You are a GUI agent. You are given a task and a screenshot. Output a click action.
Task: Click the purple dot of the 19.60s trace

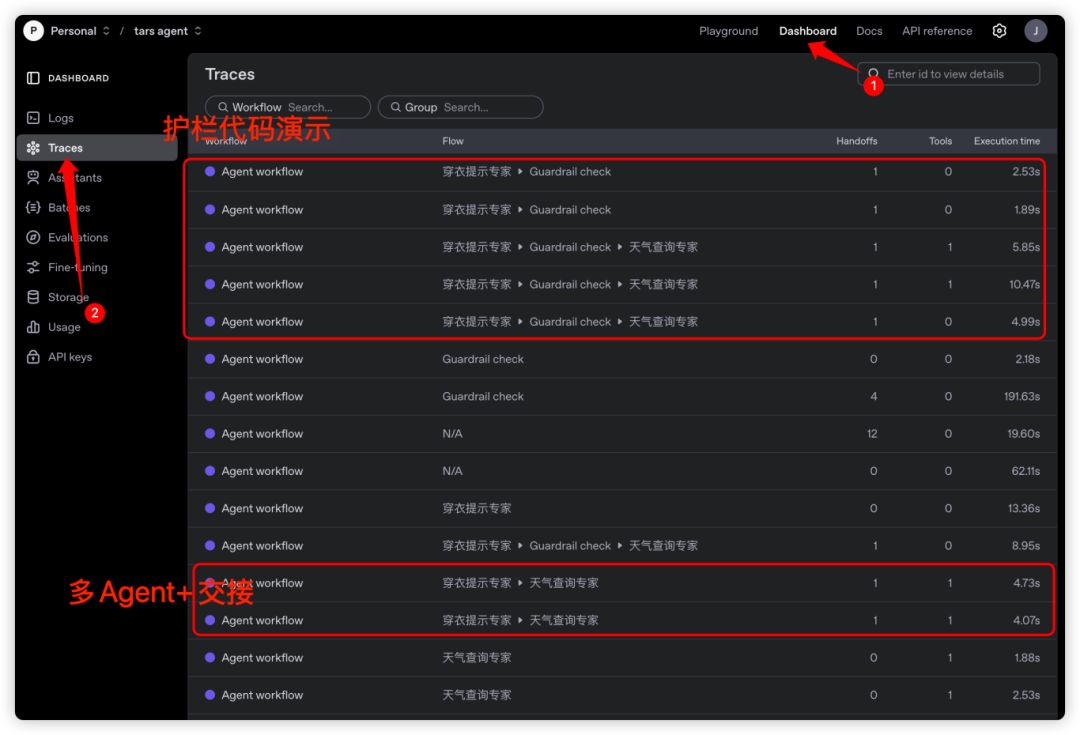click(210, 433)
